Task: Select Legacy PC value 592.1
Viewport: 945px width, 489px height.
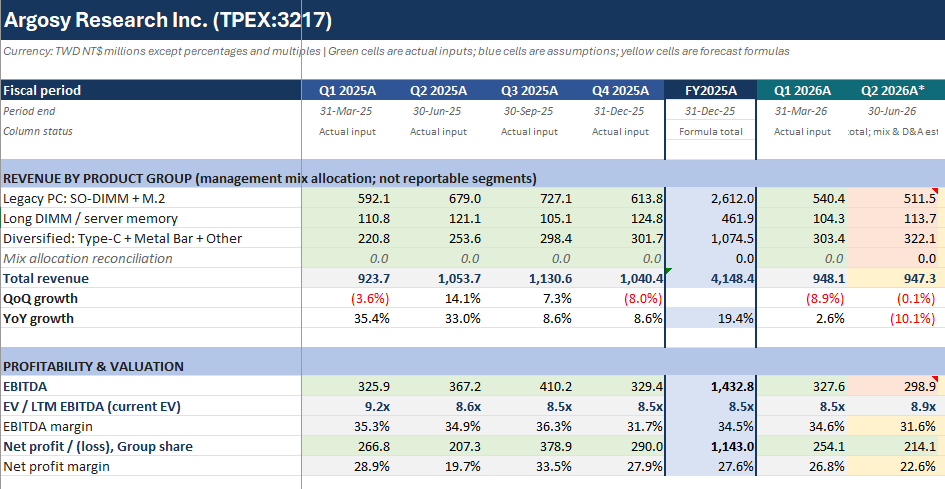Action: coord(347,198)
